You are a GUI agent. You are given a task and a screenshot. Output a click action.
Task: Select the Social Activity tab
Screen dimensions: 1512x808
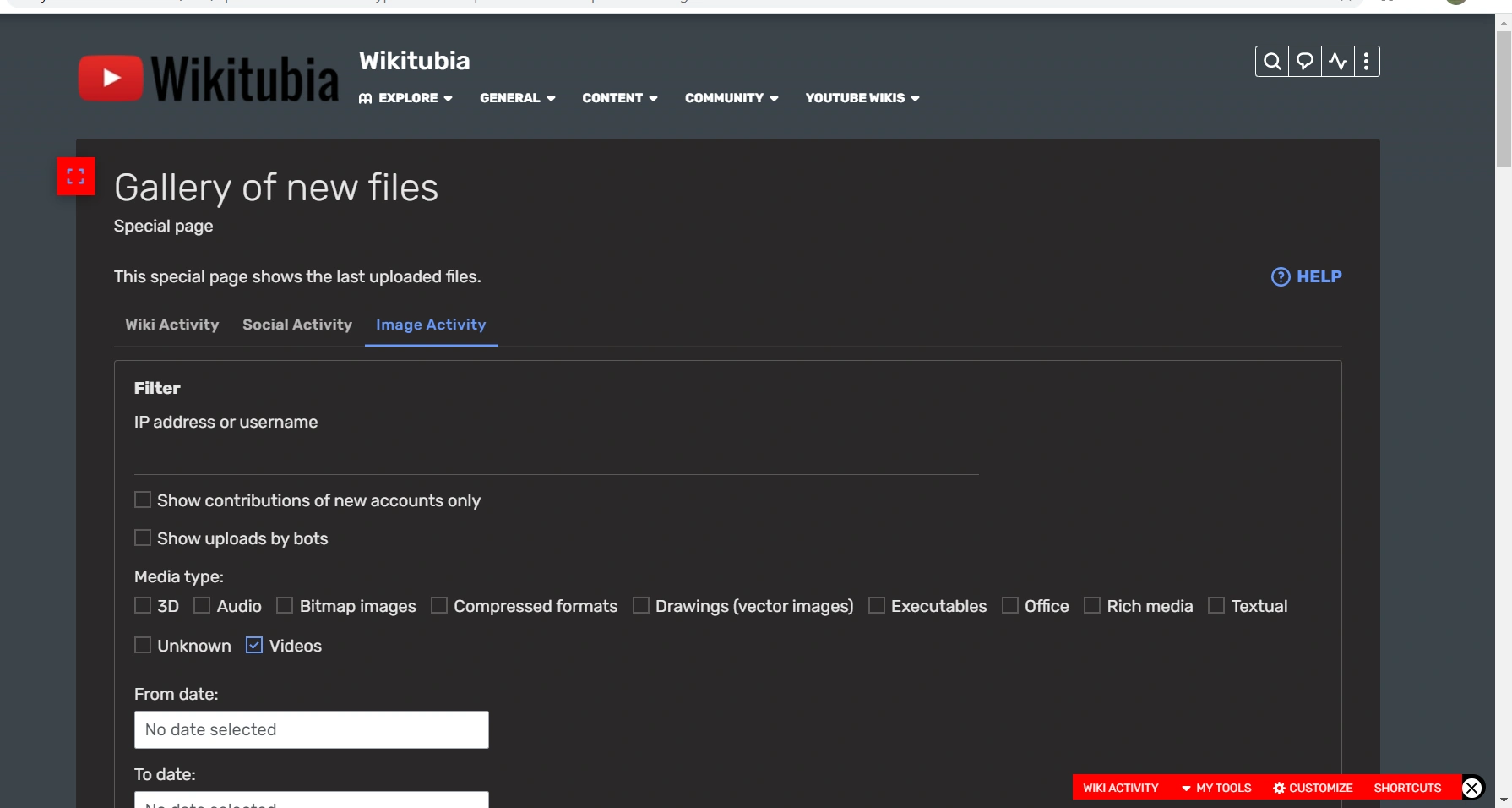pos(296,325)
